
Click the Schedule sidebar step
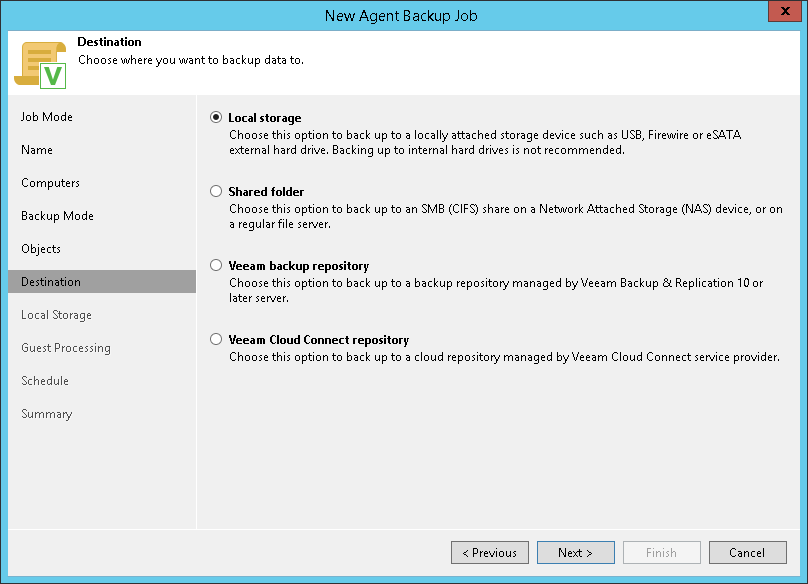tap(45, 381)
